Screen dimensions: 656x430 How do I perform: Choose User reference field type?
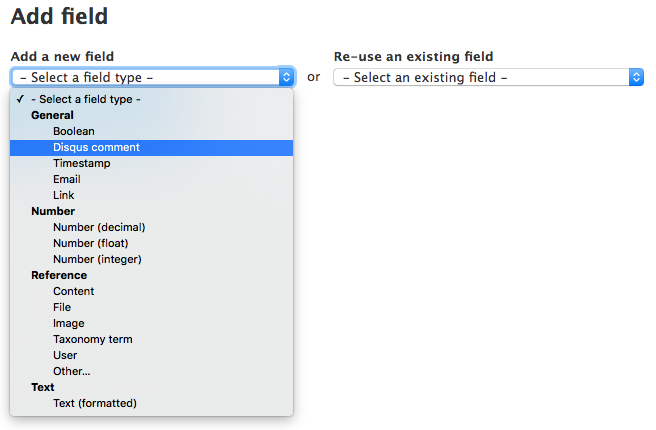(151, 356)
